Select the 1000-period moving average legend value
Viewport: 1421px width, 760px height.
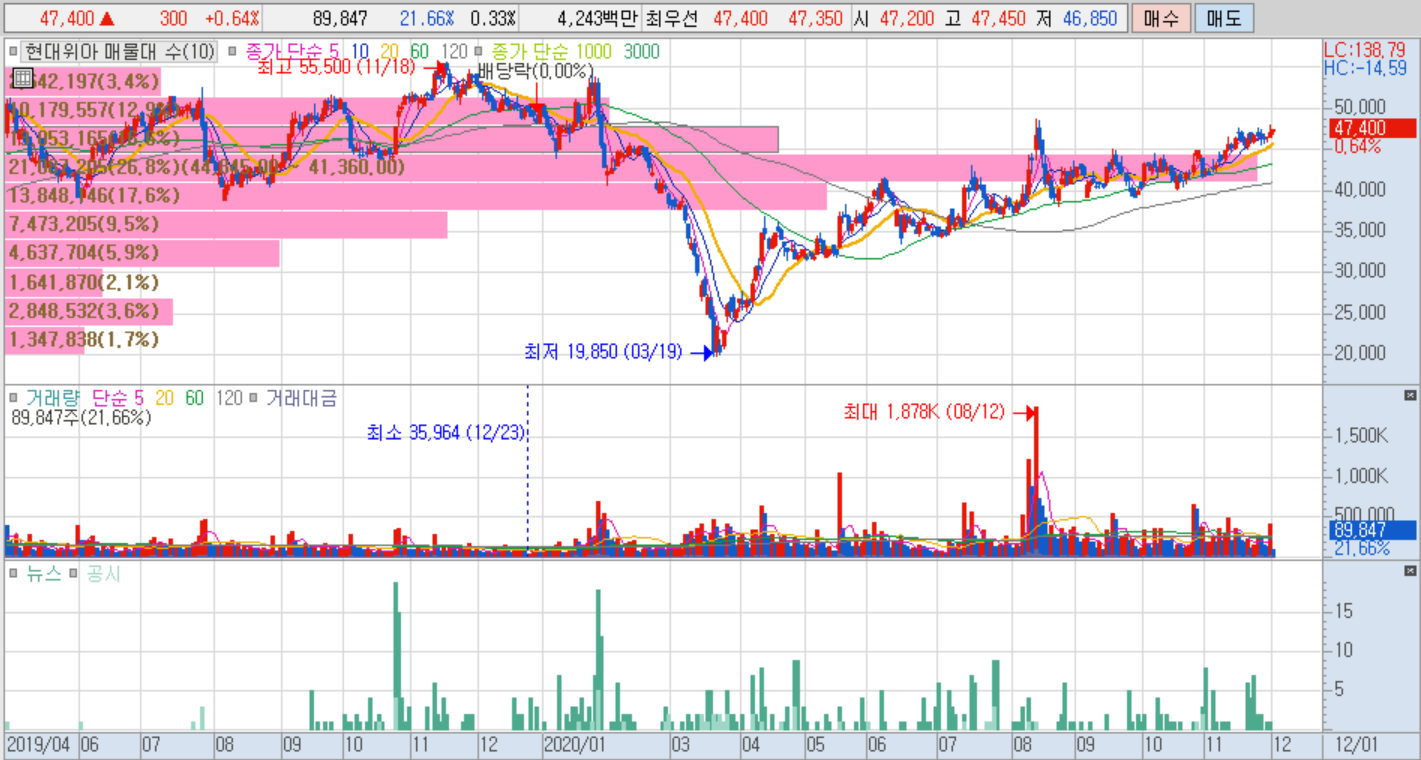pyautogui.click(x=594, y=52)
